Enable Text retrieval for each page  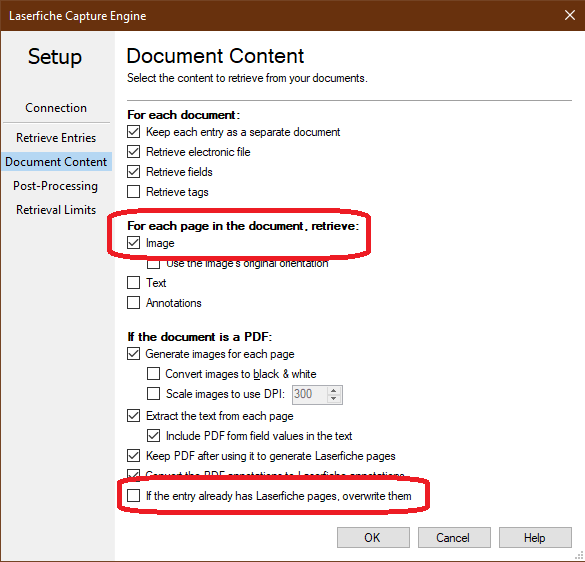(x=133, y=282)
